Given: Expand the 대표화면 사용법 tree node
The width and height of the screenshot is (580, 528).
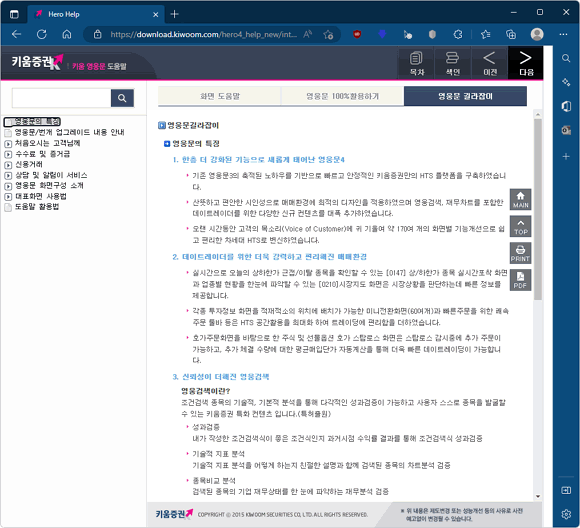Looking at the screenshot, I should tap(8, 197).
